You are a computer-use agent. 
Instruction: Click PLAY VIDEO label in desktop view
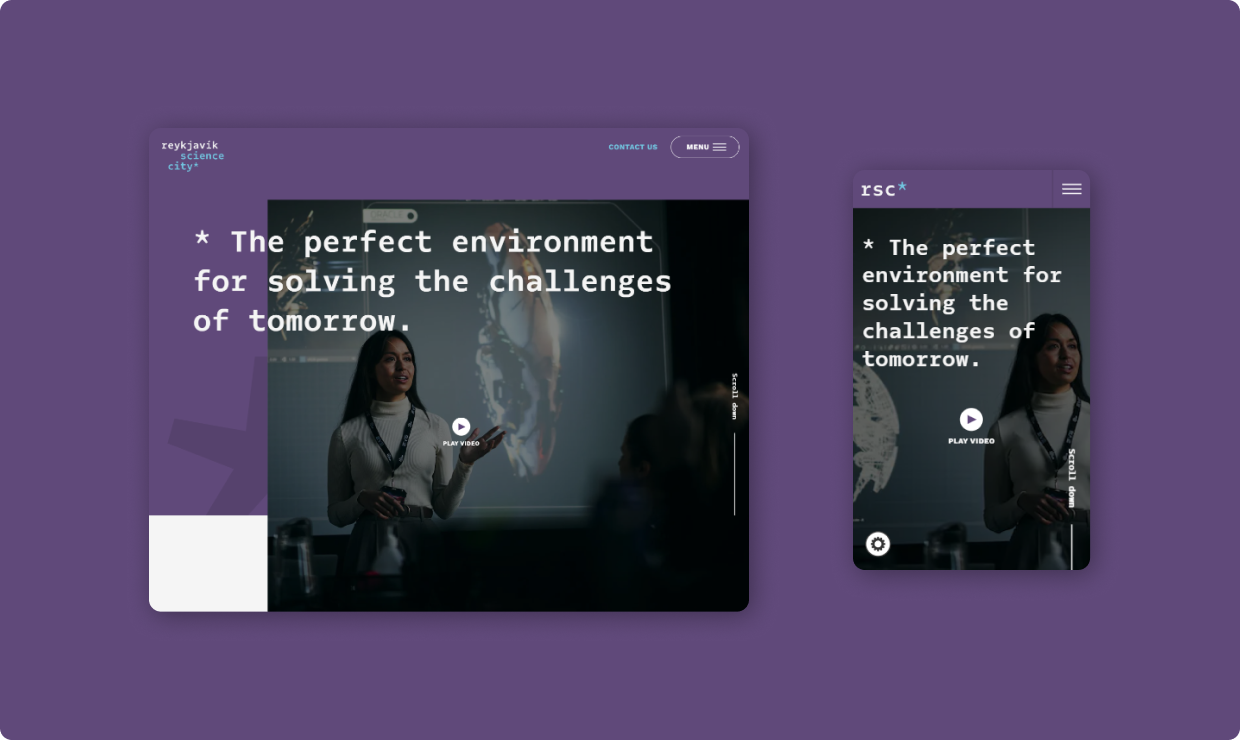pos(461,443)
